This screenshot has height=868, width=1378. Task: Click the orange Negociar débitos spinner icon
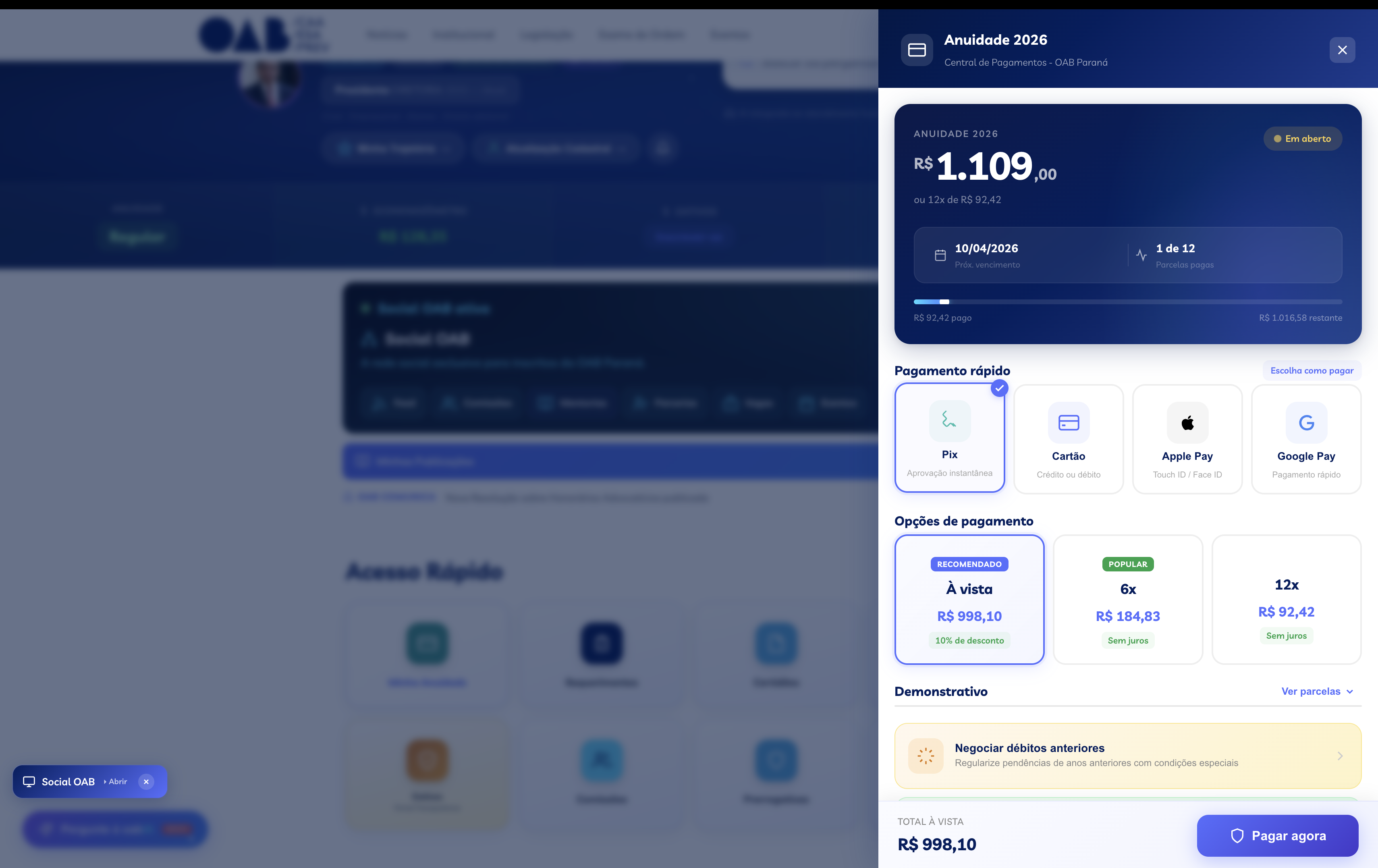(x=926, y=755)
